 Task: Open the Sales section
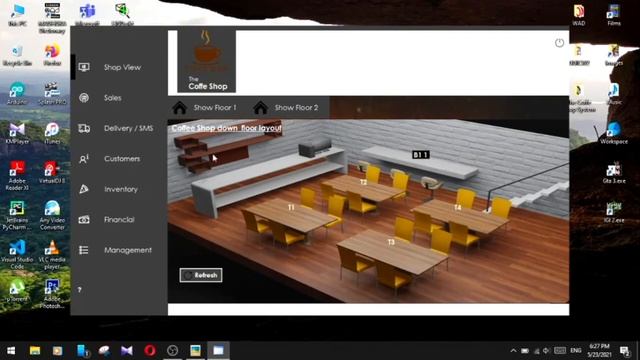tap(113, 98)
